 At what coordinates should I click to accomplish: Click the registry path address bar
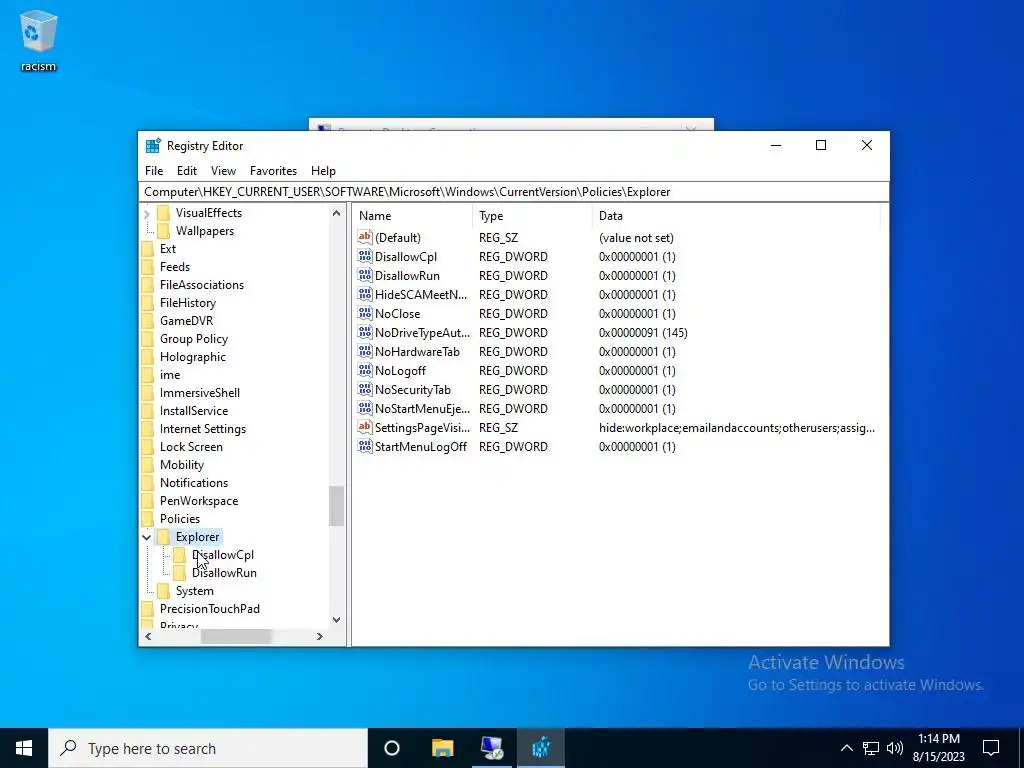pyautogui.click(x=513, y=192)
